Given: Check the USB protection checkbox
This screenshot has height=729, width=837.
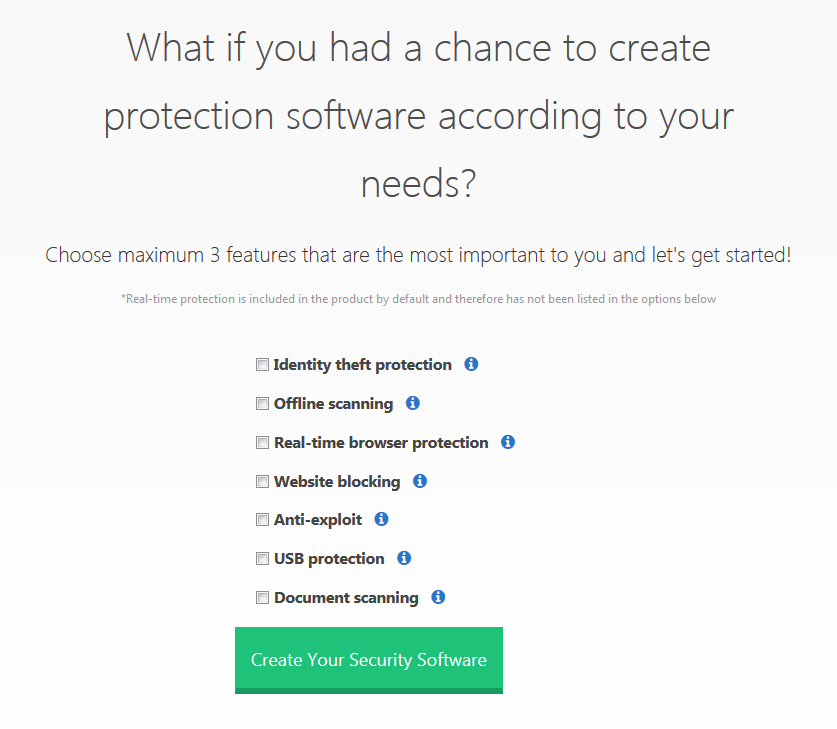Looking at the screenshot, I should coord(262,558).
